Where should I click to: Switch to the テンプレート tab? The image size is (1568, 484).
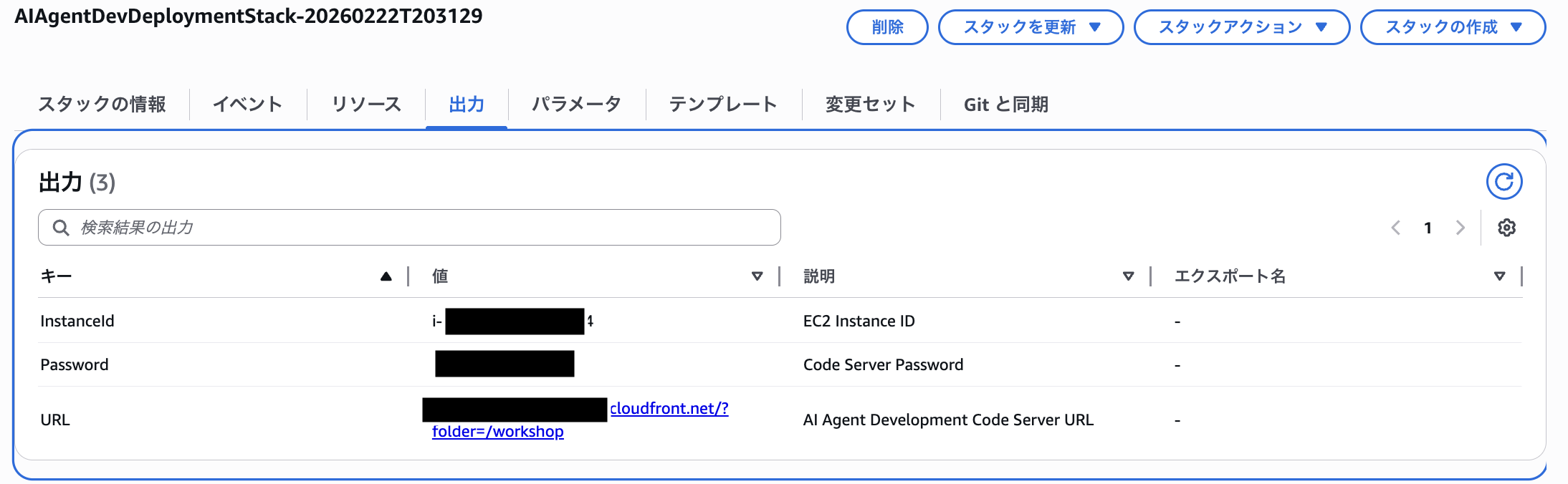[723, 105]
